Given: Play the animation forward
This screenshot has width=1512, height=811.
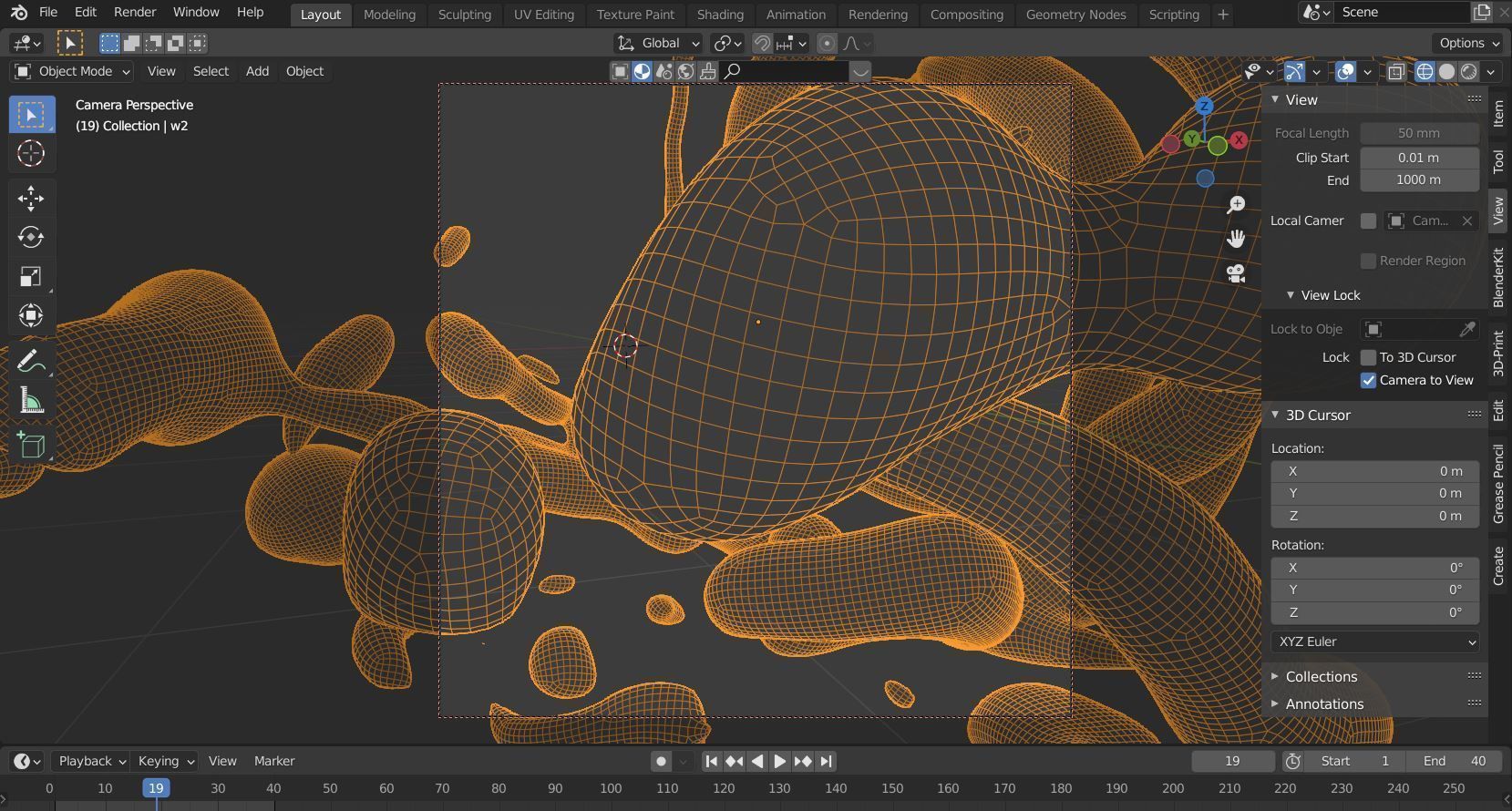Looking at the screenshot, I should [x=780, y=761].
